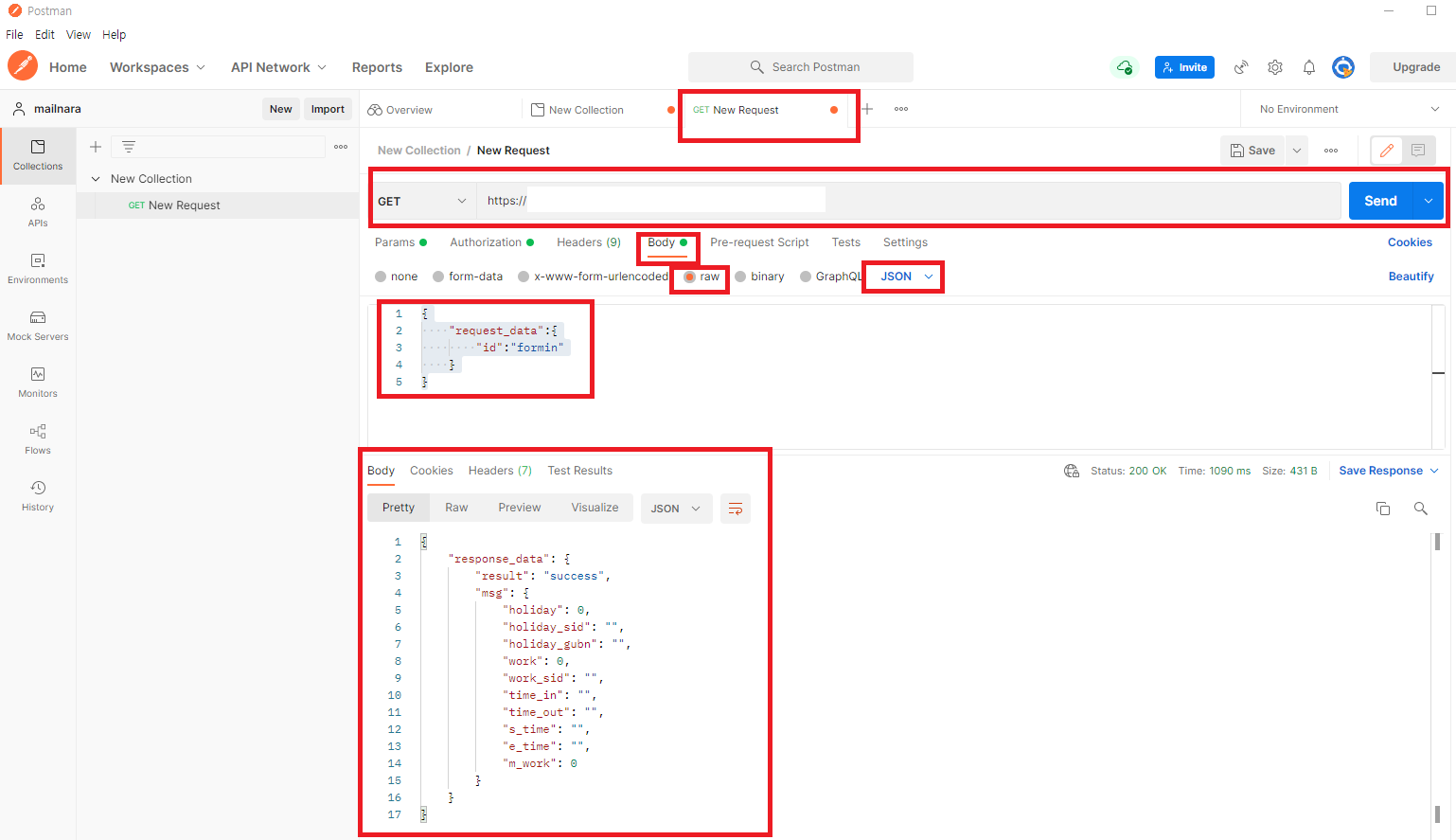1456x840 pixels.
Task: Switch to the Params tab
Action: point(400,242)
